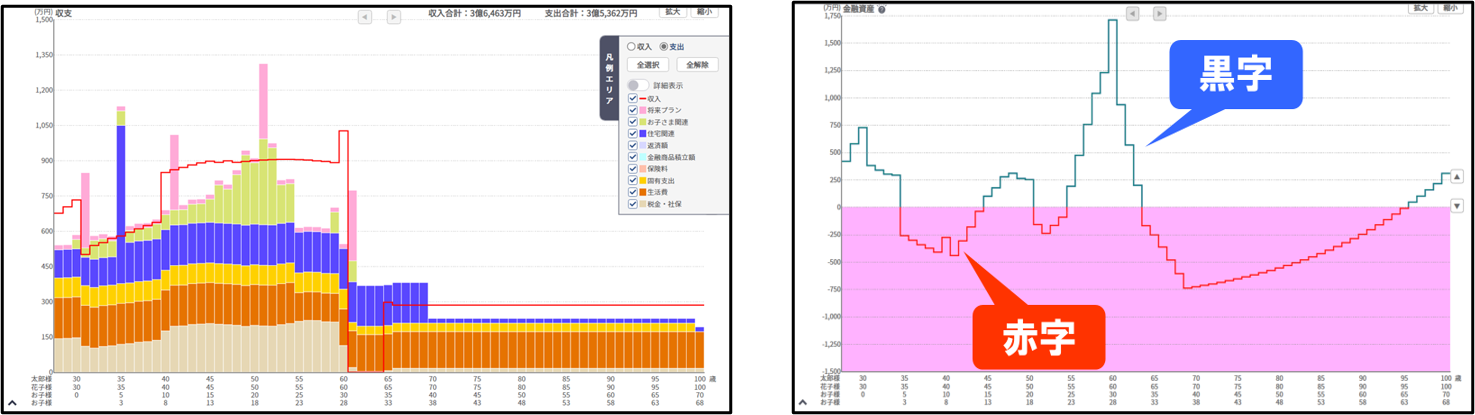Uncheck the 生活費 checkbox

pos(632,192)
